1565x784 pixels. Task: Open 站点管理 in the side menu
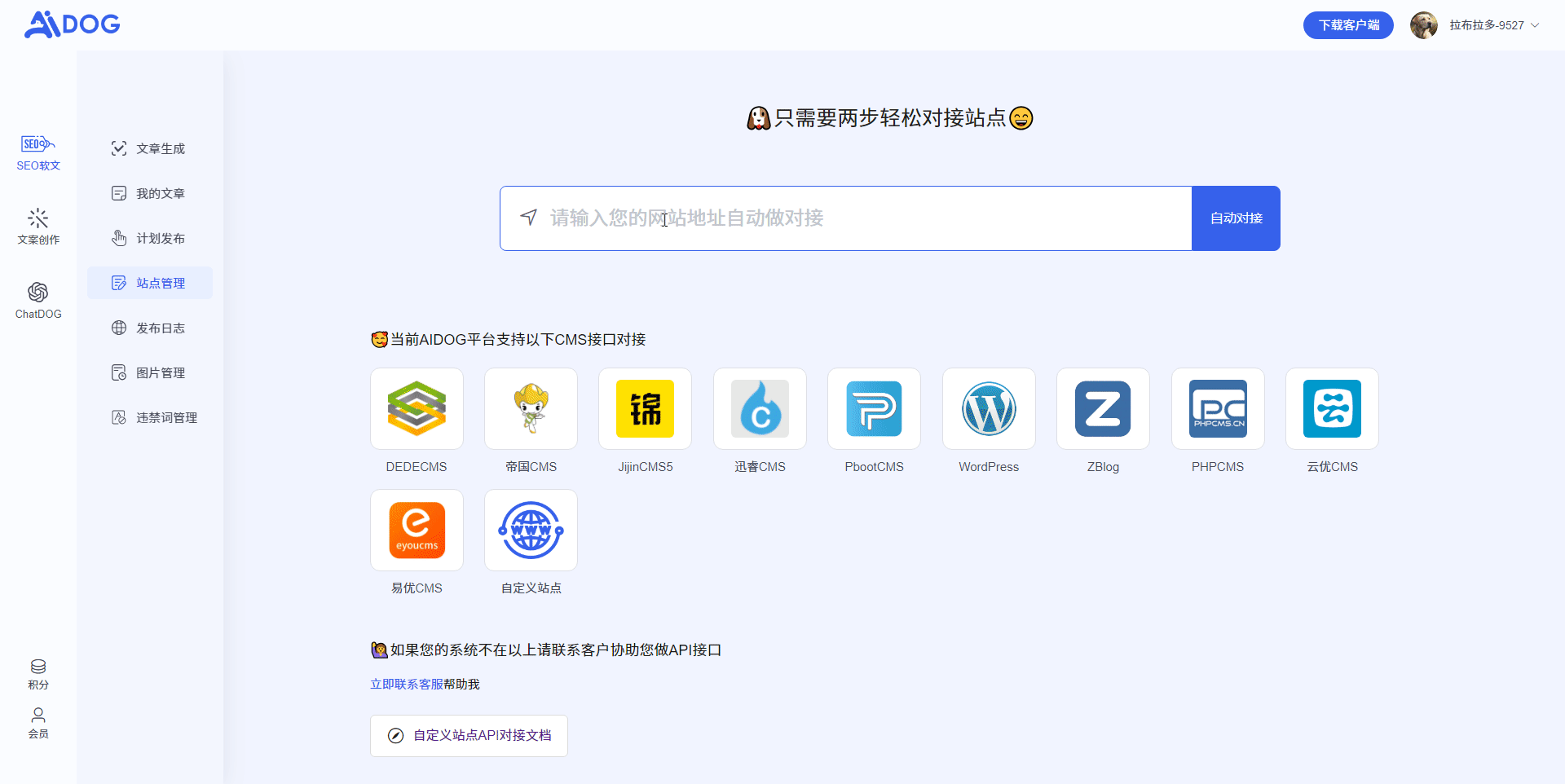(x=150, y=283)
